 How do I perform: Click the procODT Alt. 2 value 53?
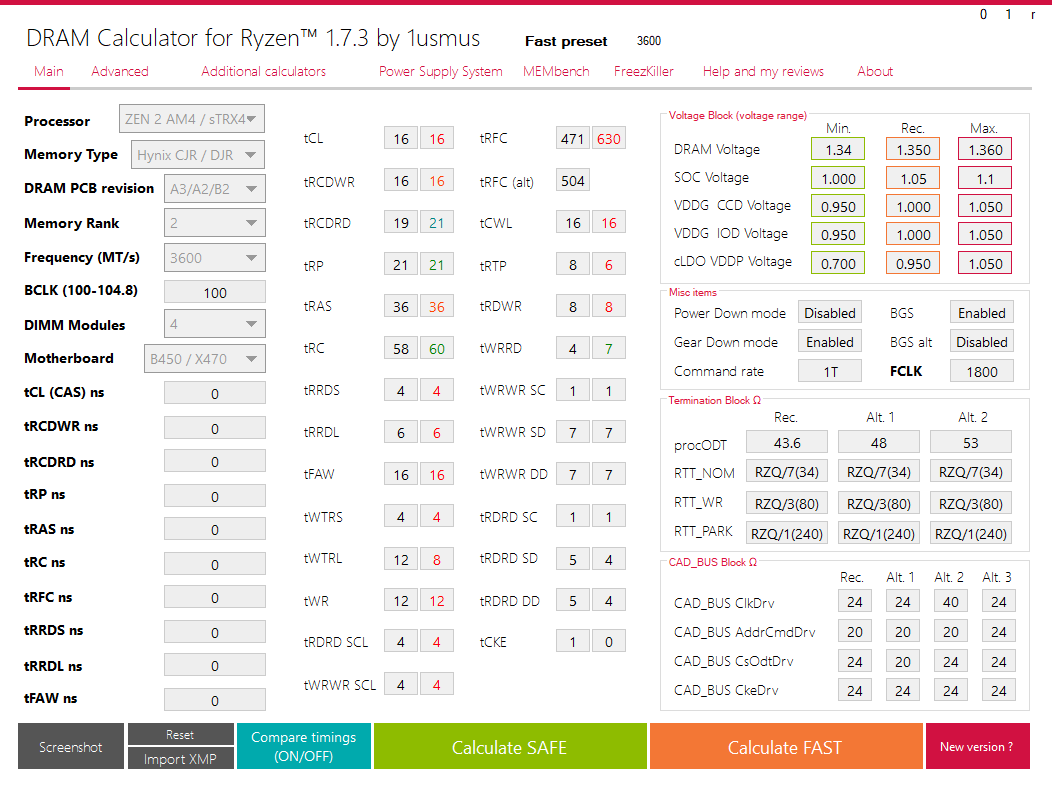[971, 443]
